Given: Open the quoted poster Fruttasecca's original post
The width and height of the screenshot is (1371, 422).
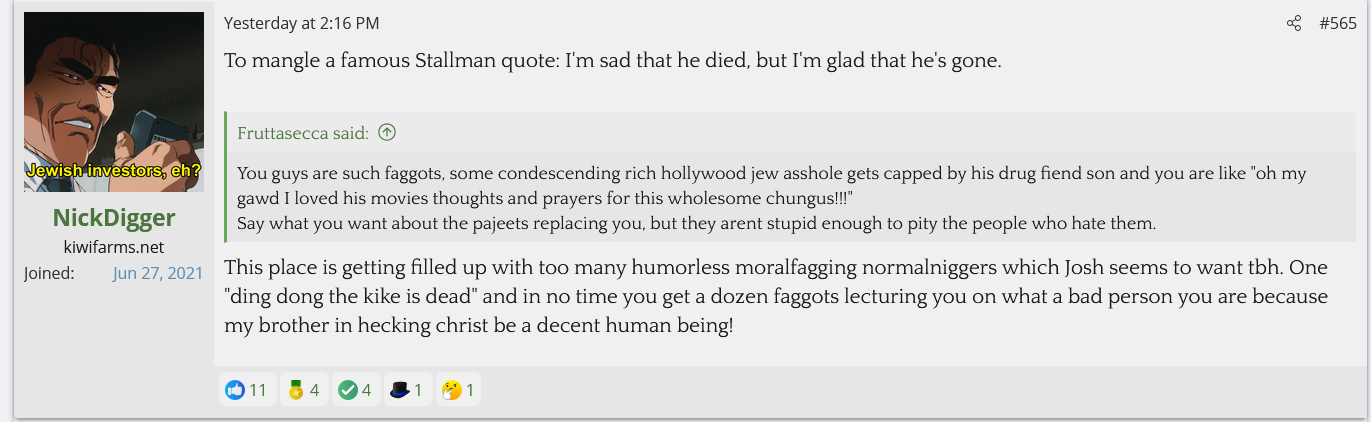Looking at the screenshot, I should pos(303,133).
